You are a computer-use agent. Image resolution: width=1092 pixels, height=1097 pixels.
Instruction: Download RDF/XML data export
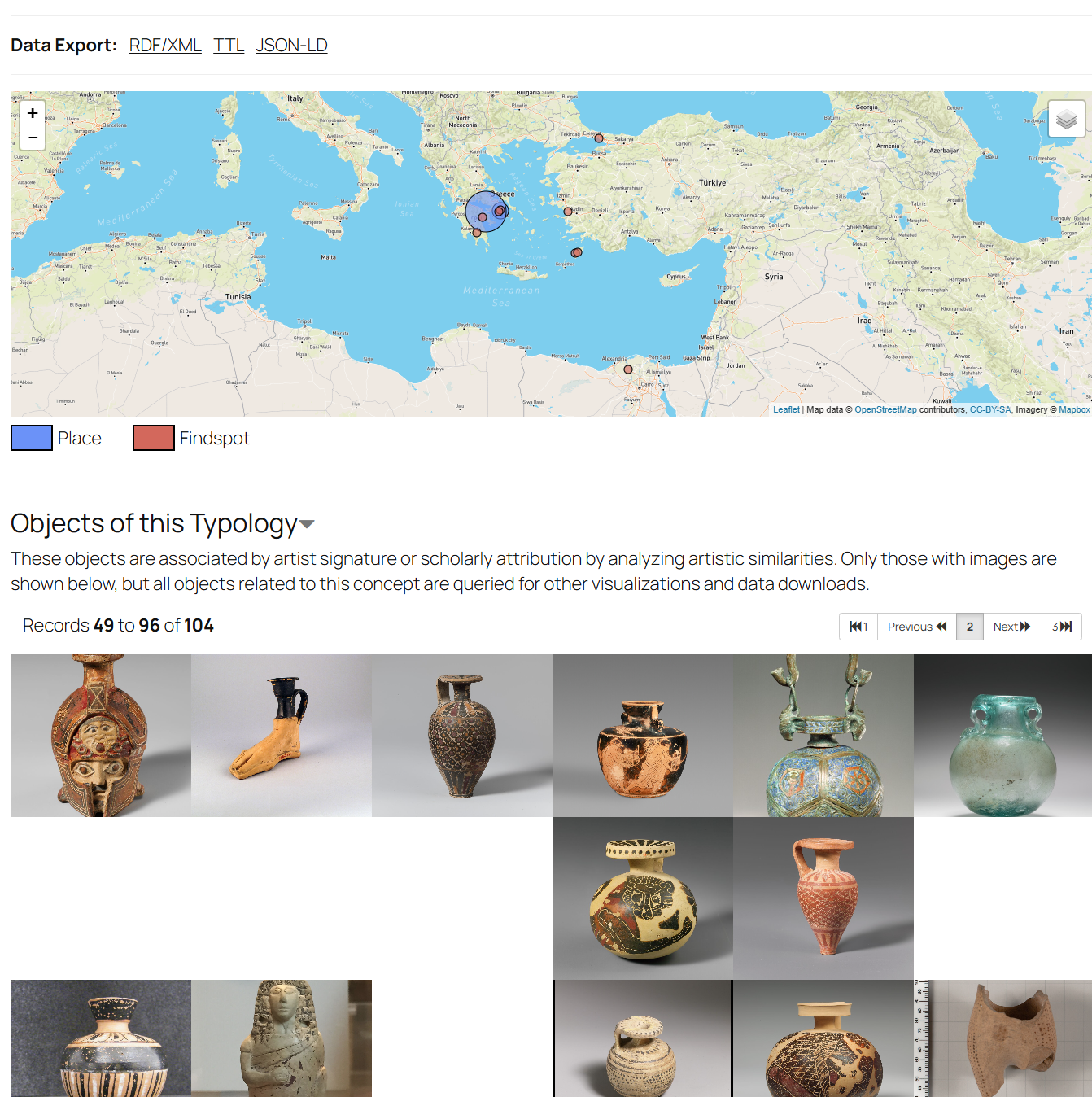coord(165,46)
